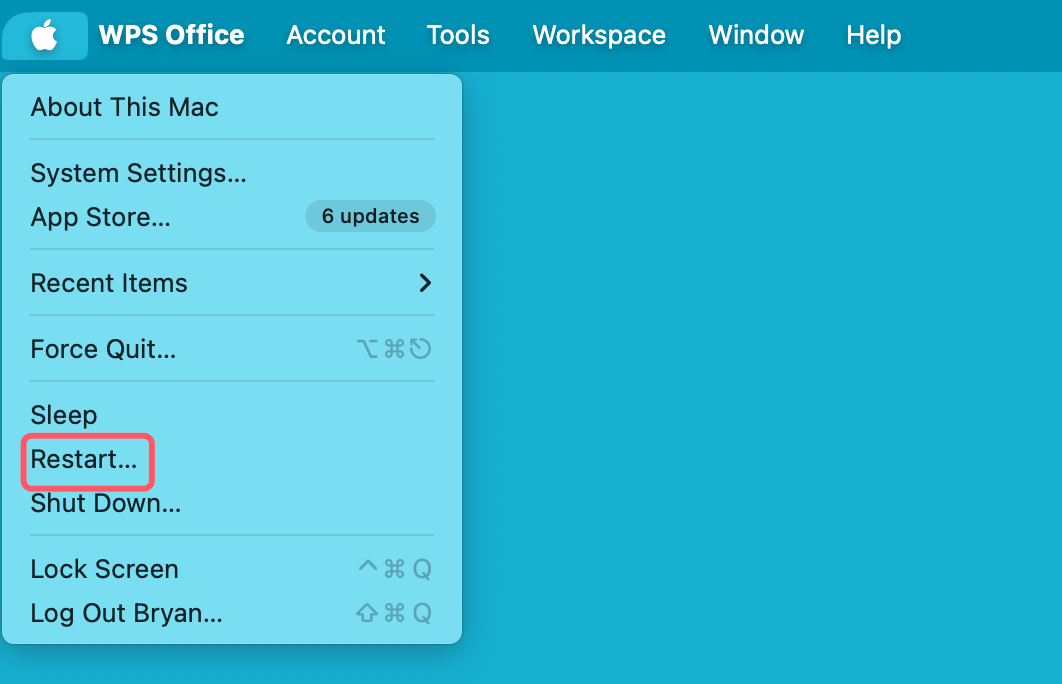The width and height of the screenshot is (1062, 684).
Task: Choose App Store from the menu
Action: coord(100,217)
